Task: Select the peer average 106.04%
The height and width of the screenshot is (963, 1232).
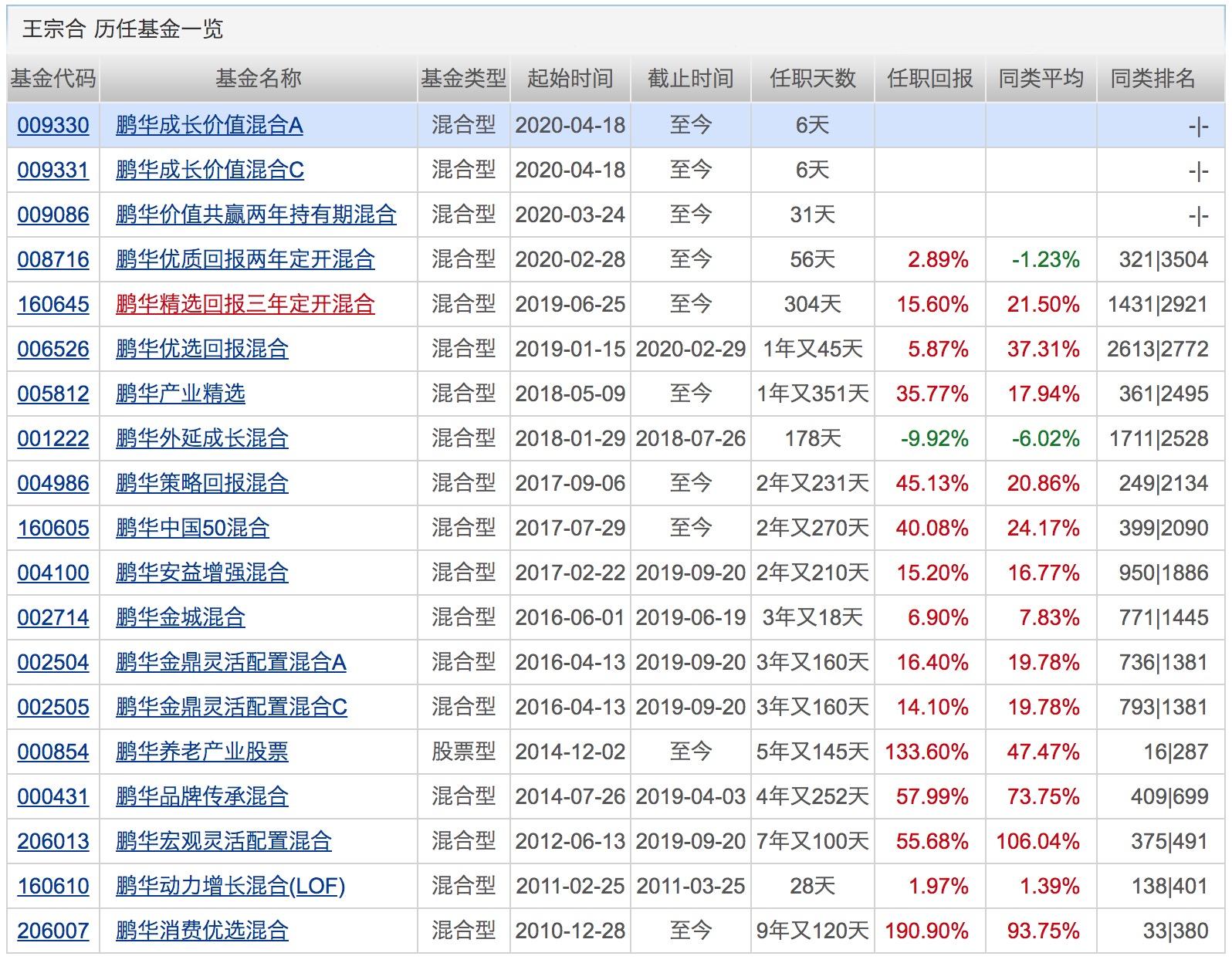Action: pyautogui.click(x=1038, y=841)
